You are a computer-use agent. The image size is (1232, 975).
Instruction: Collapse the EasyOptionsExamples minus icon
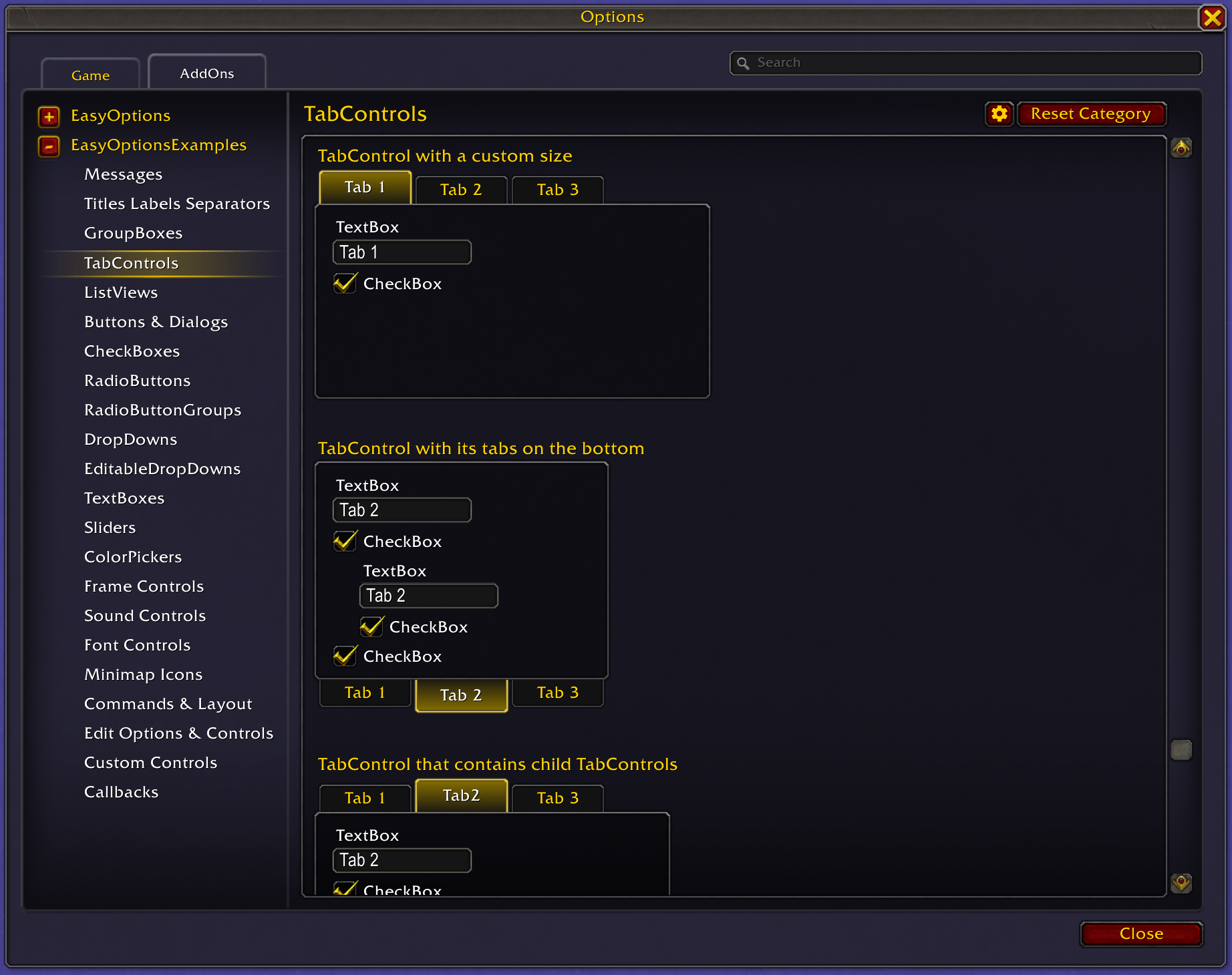pyautogui.click(x=49, y=146)
